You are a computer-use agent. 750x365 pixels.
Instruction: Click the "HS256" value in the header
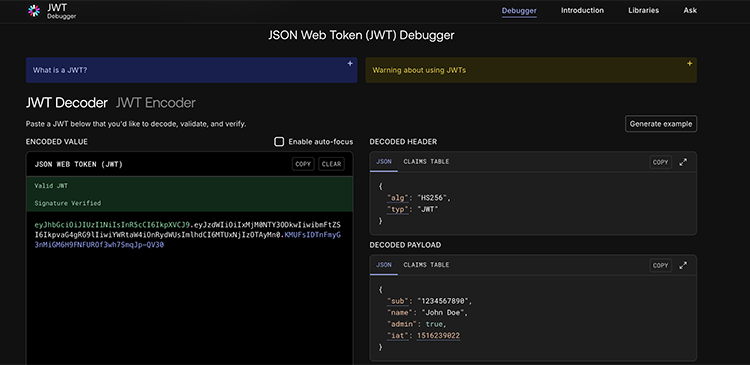(x=433, y=198)
